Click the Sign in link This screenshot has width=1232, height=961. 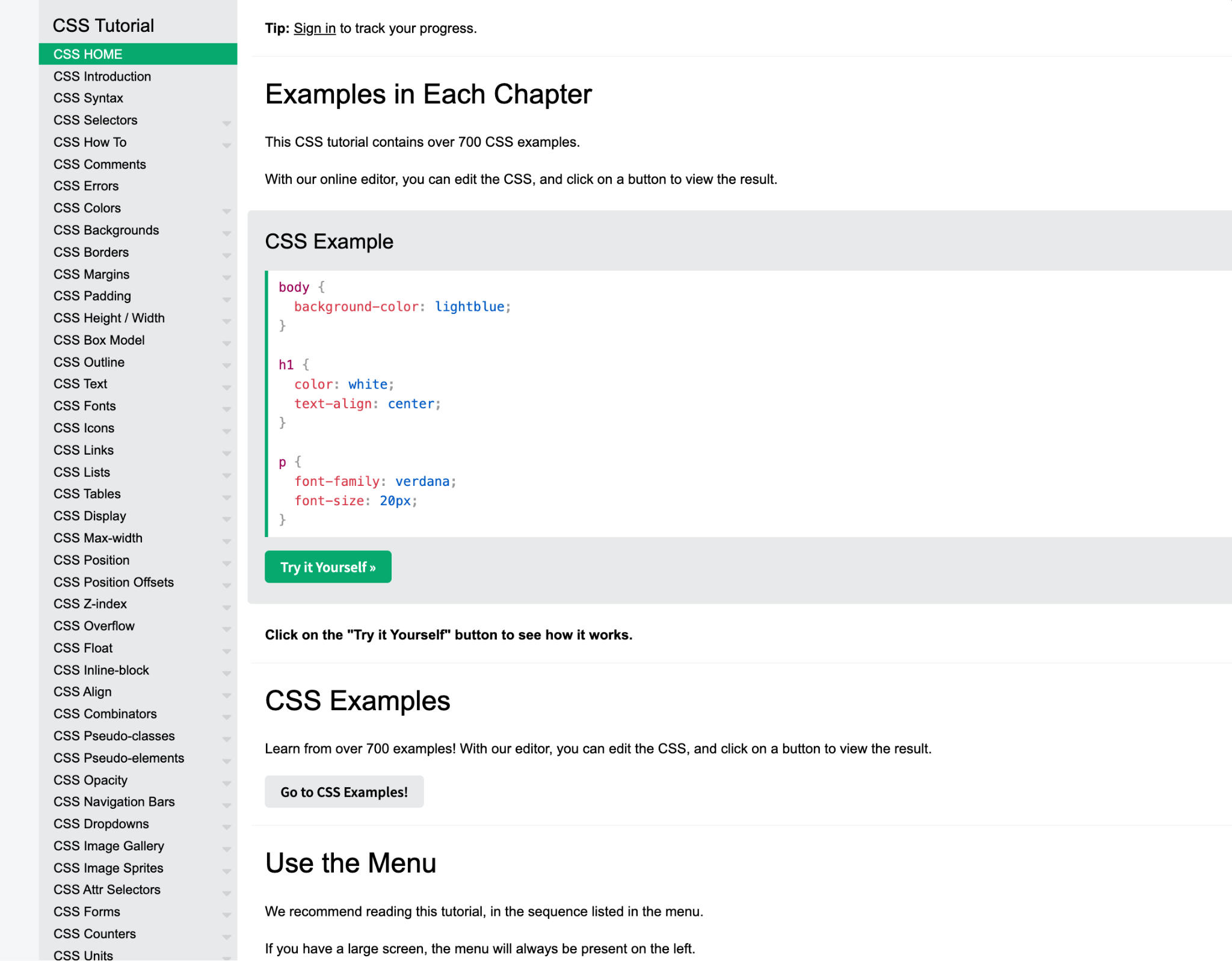tap(314, 28)
